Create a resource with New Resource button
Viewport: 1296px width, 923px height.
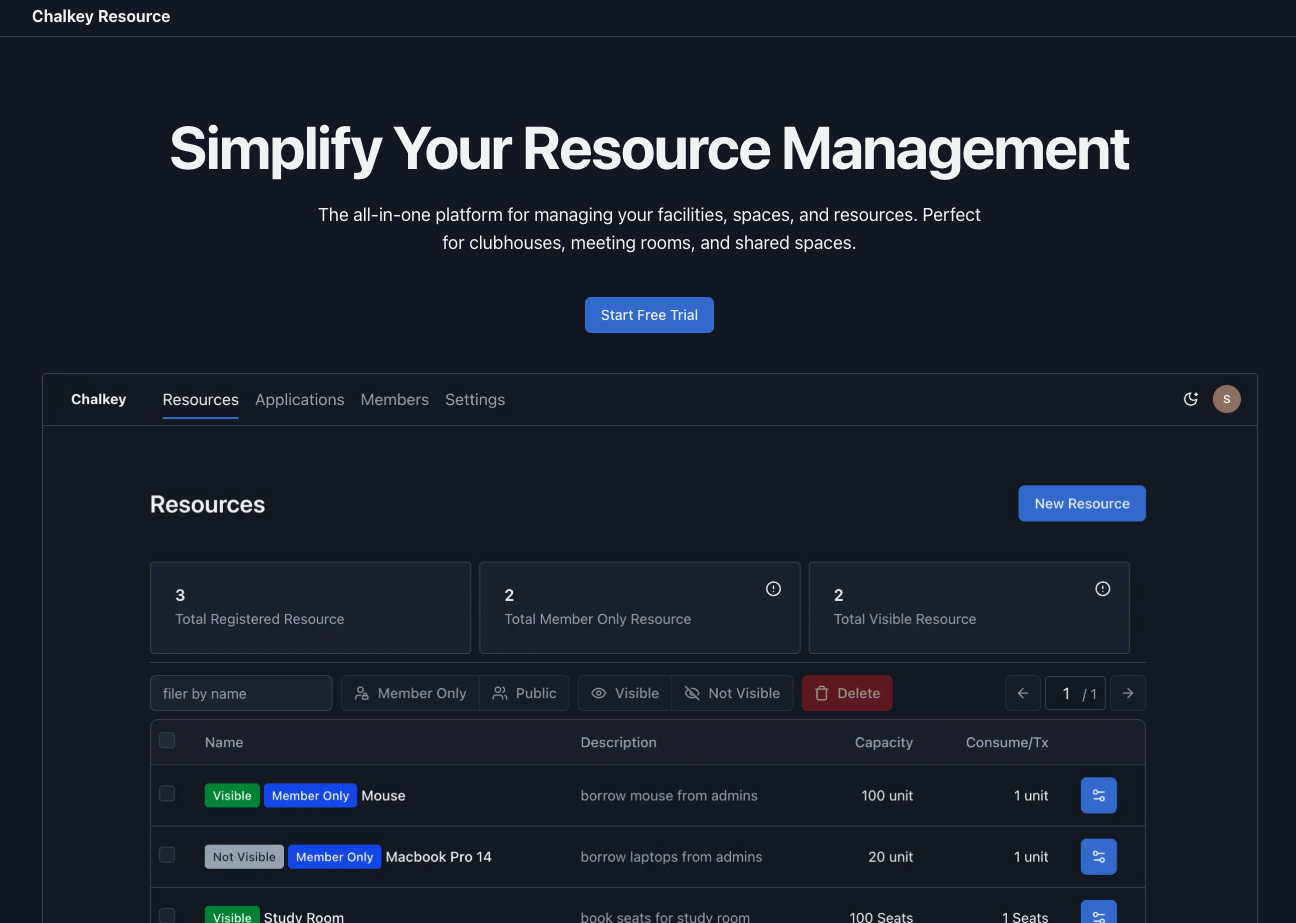pyautogui.click(x=1081, y=503)
